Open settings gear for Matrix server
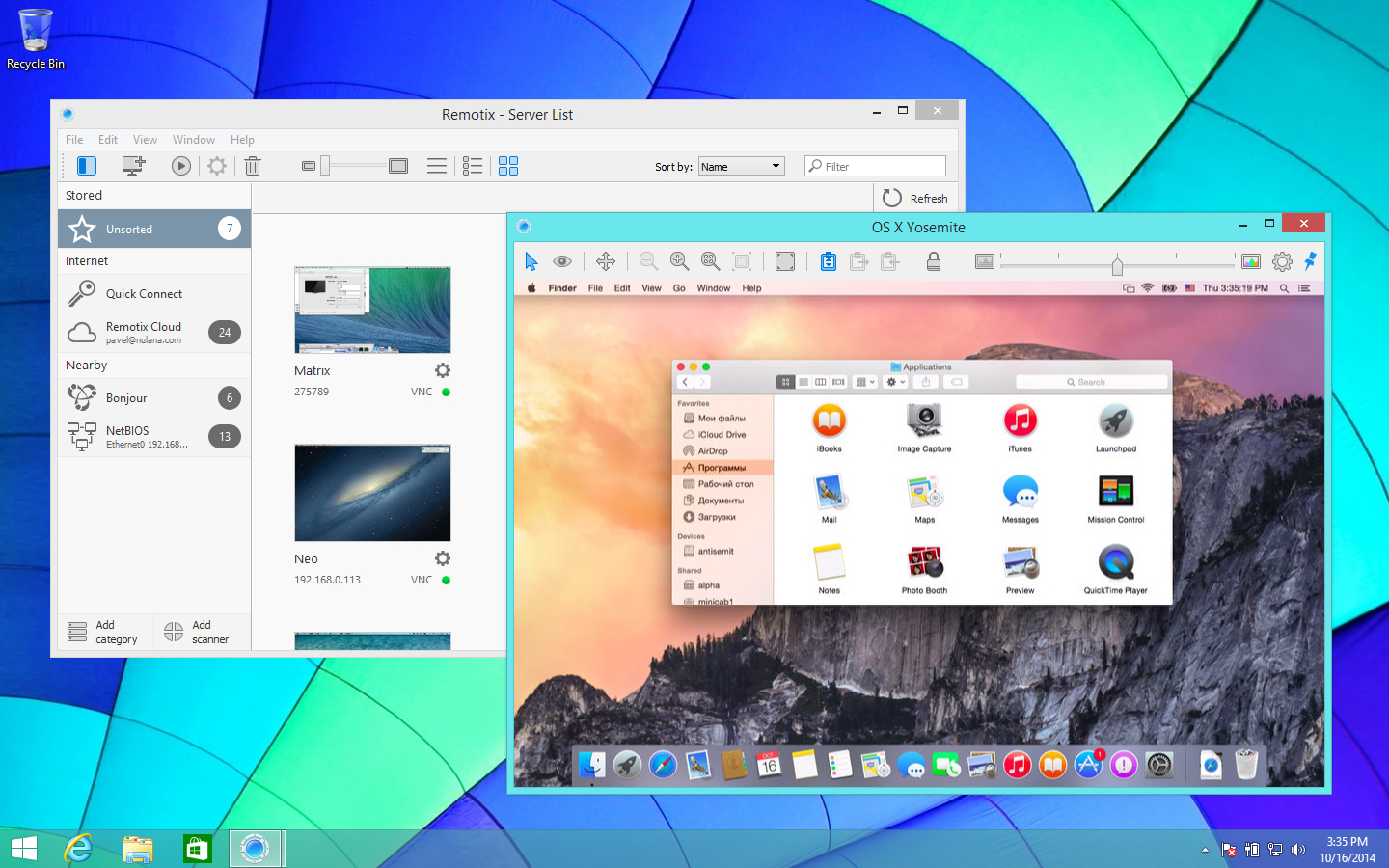 click(x=443, y=370)
